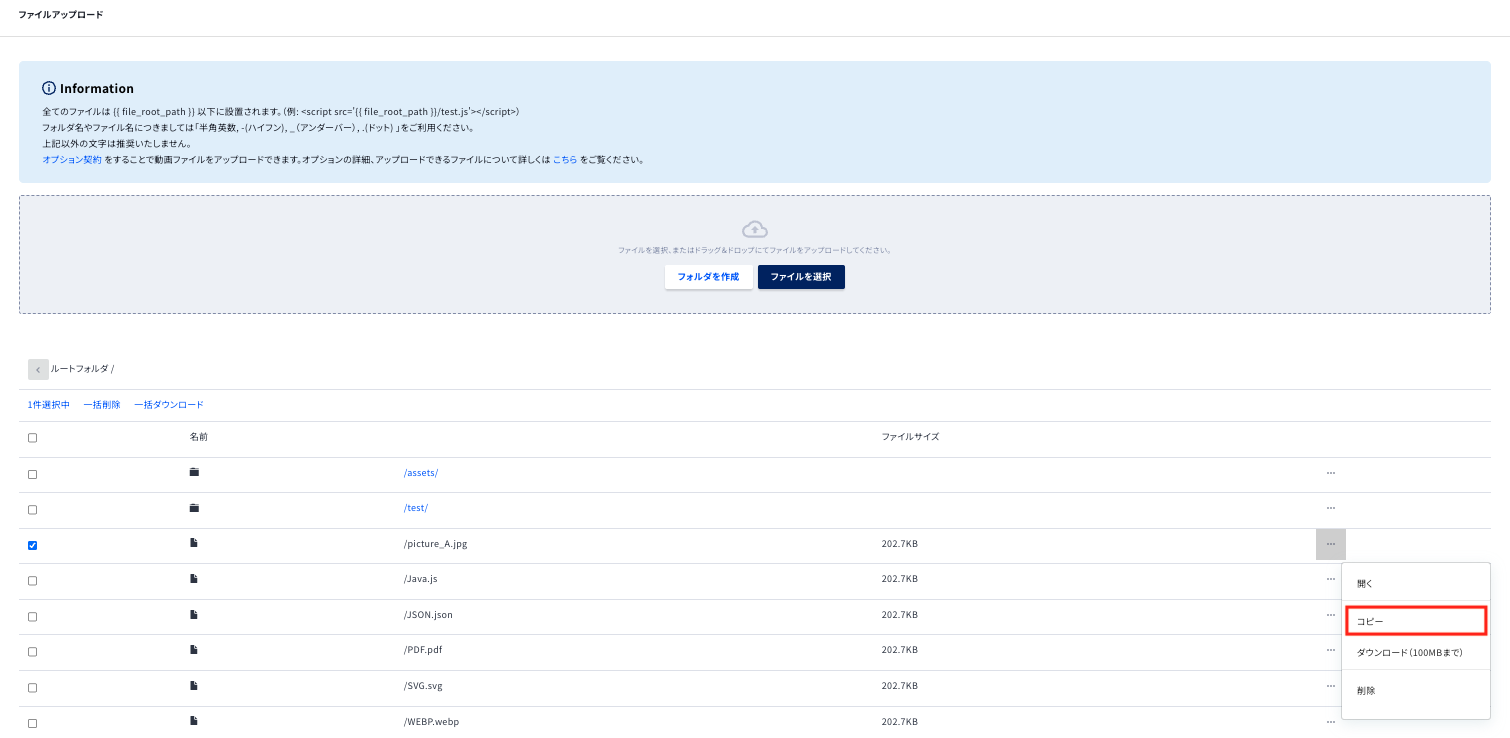
Task: Tick the PDF.pdf row checkbox
Action: coord(33,652)
